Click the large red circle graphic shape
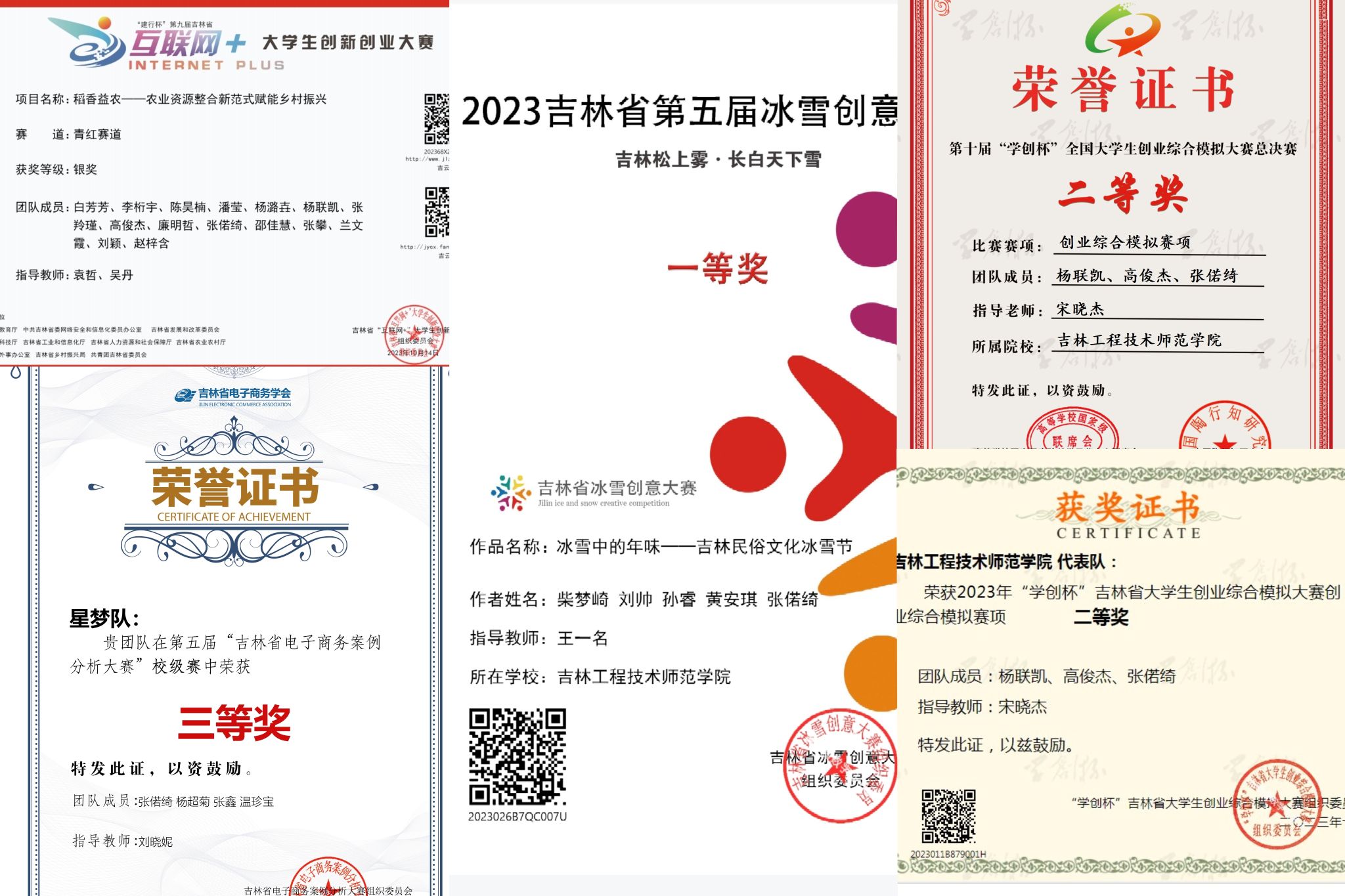The height and width of the screenshot is (896, 1345). pyautogui.click(x=747, y=454)
